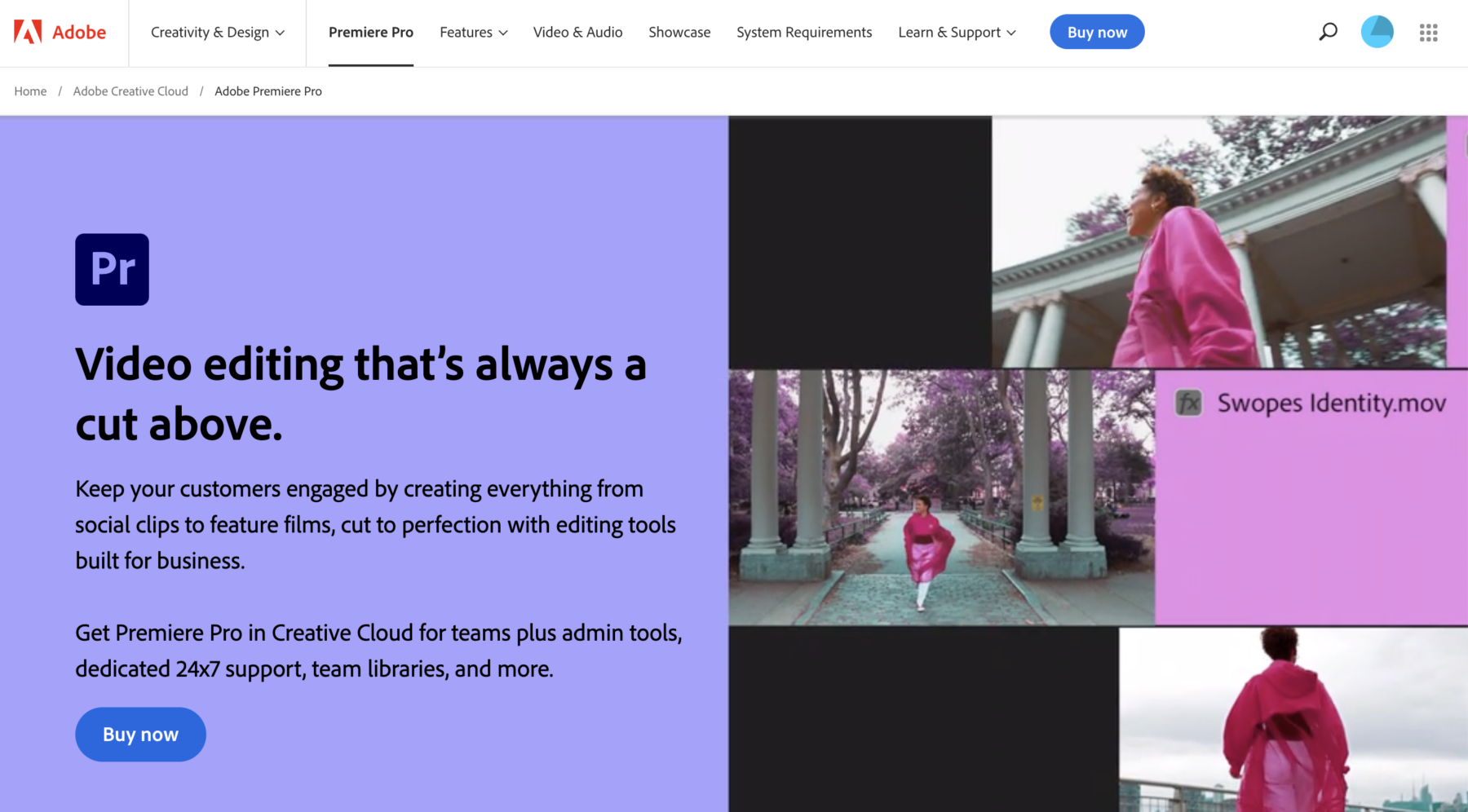
Task: Click Buy now in the navigation bar
Action: tap(1097, 32)
